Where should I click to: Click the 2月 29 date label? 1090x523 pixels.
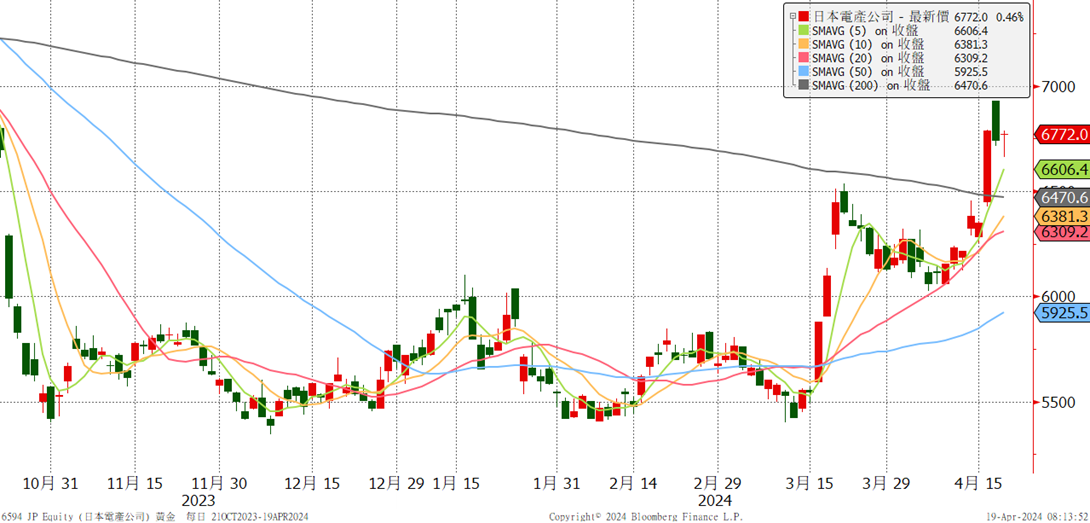click(x=716, y=483)
